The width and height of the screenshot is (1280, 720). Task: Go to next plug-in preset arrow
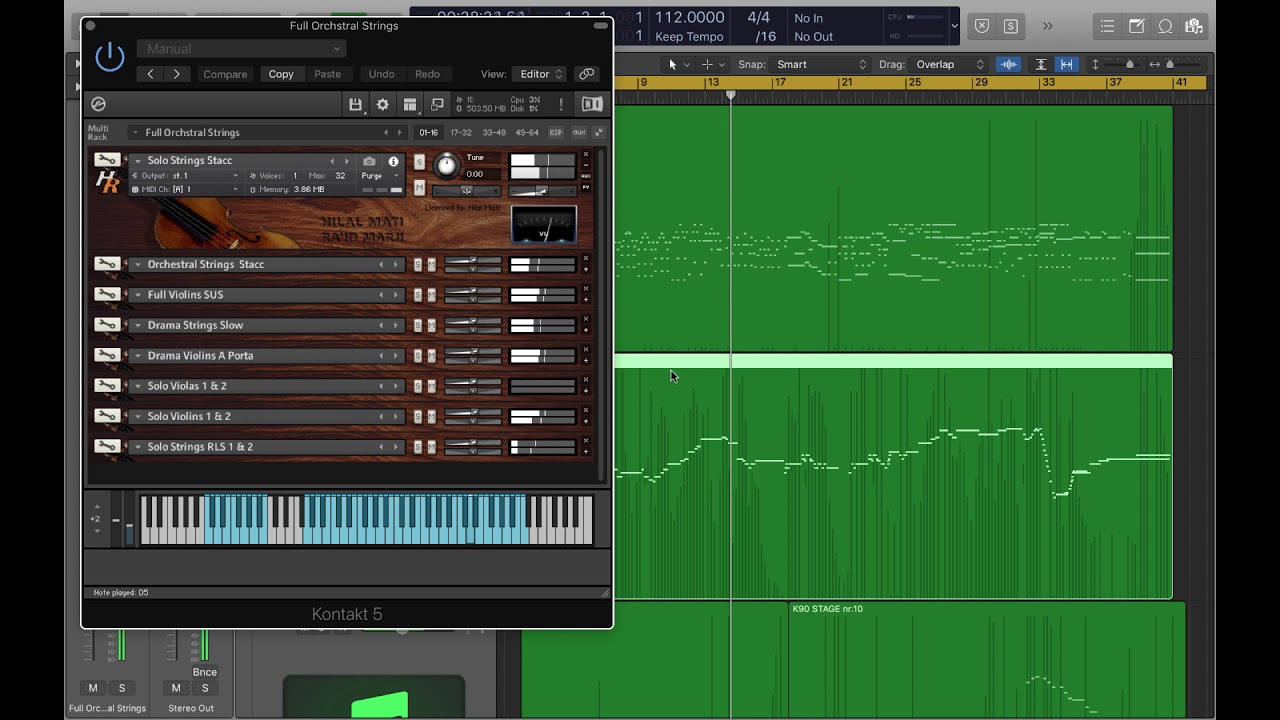pyautogui.click(x=177, y=74)
